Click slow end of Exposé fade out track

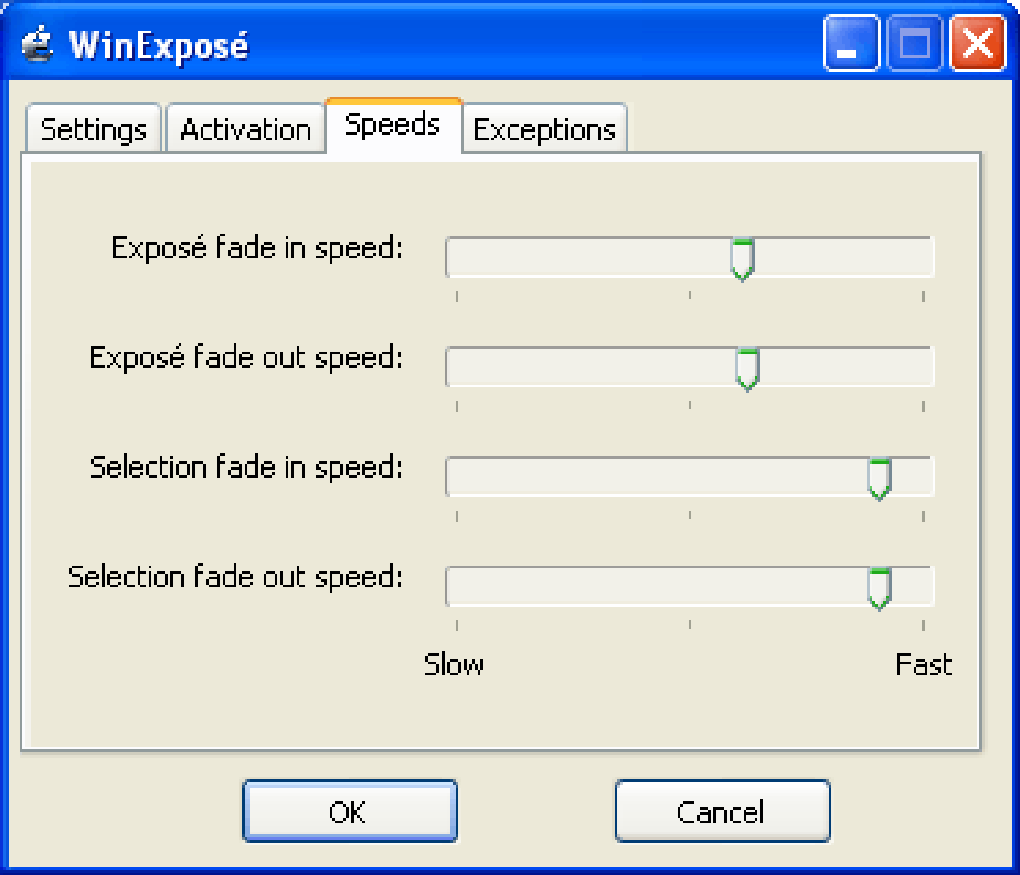(x=458, y=369)
